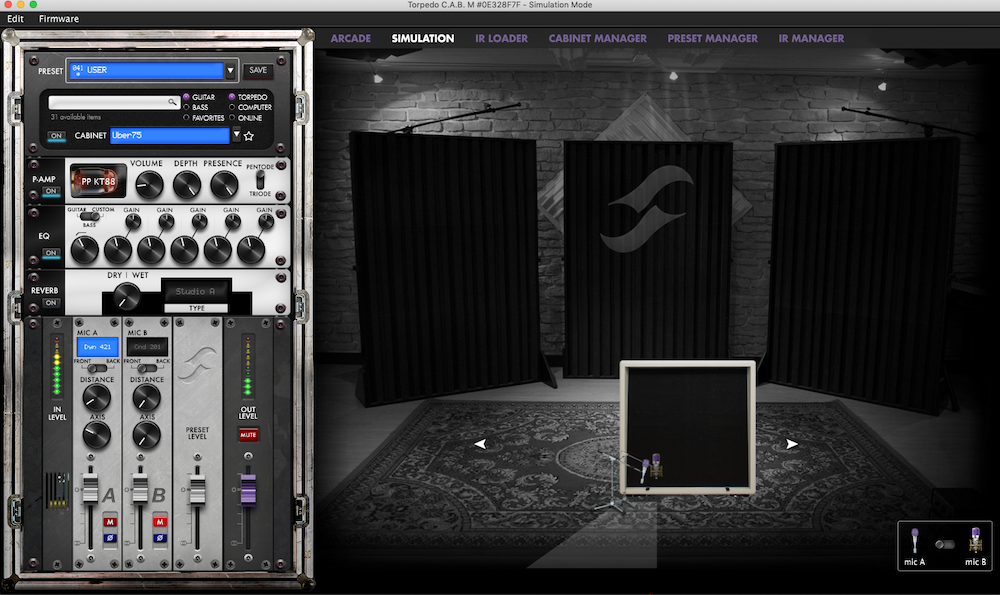The image size is (1000, 595).
Task: Click the SAVE preset button
Action: point(258,70)
